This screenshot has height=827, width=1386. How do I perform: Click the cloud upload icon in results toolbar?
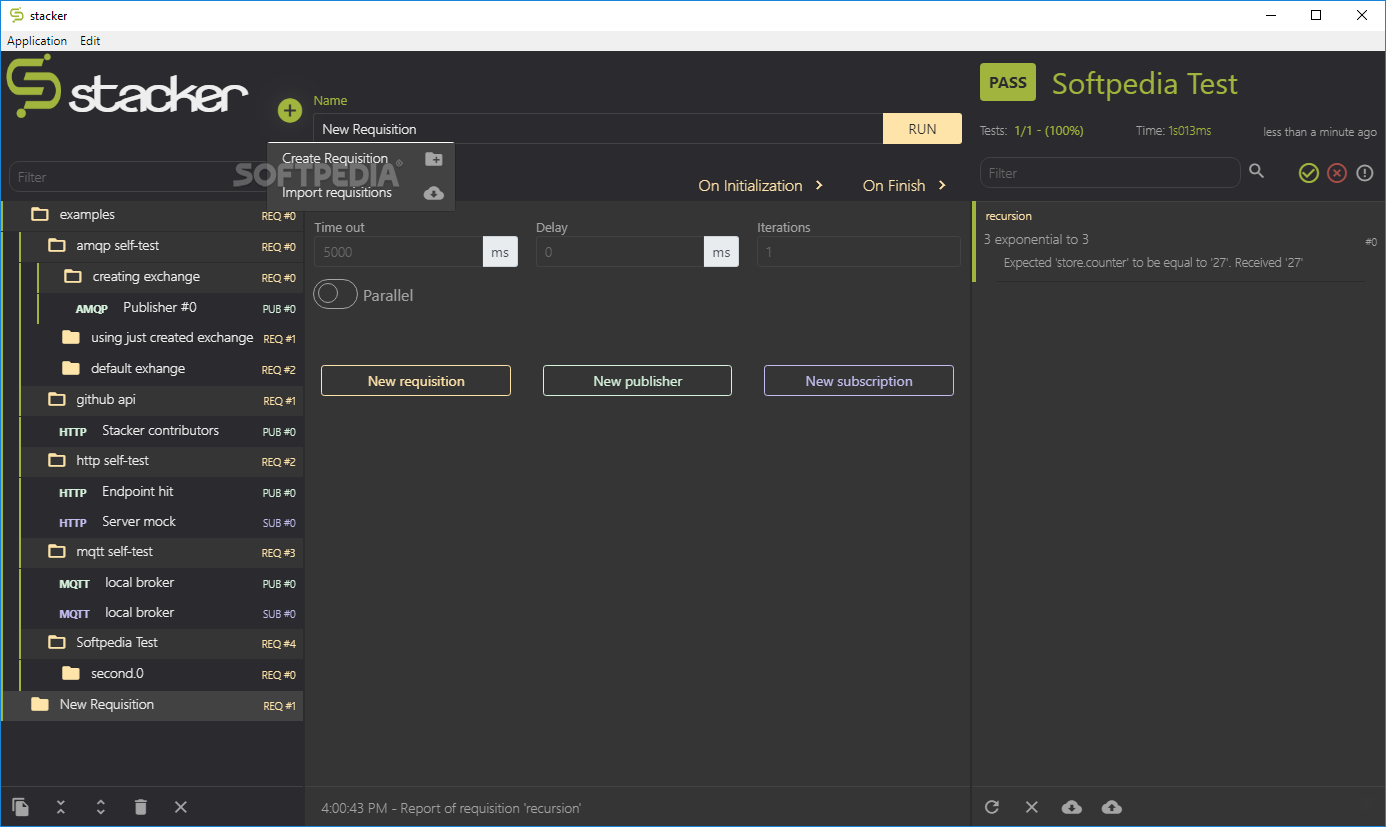point(1112,807)
